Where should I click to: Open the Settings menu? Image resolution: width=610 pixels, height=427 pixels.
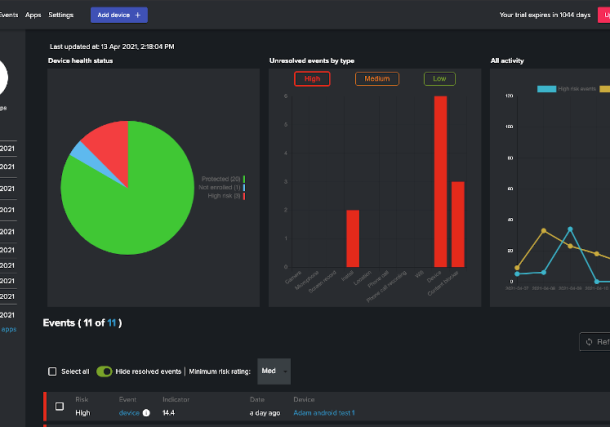(x=61, y=15)
